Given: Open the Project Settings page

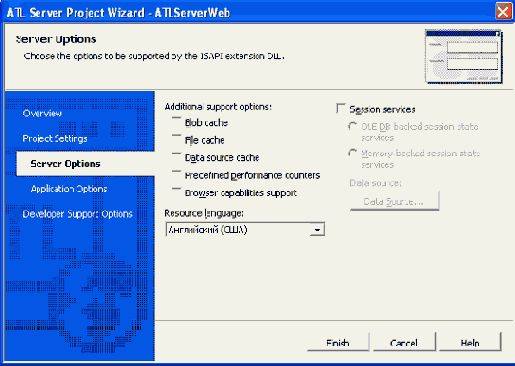Looking at the screenshot, I should click(x=55, y=138).
